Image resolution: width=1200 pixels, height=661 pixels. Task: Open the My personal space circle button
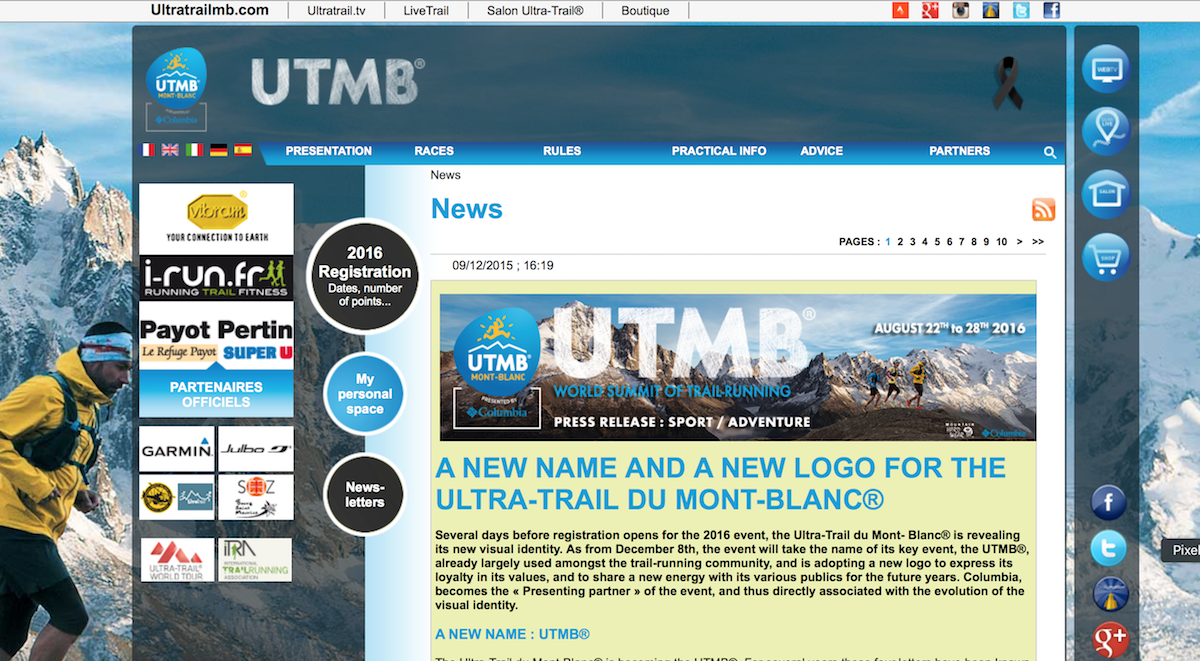pyautogui.click(x=364, y=394)
